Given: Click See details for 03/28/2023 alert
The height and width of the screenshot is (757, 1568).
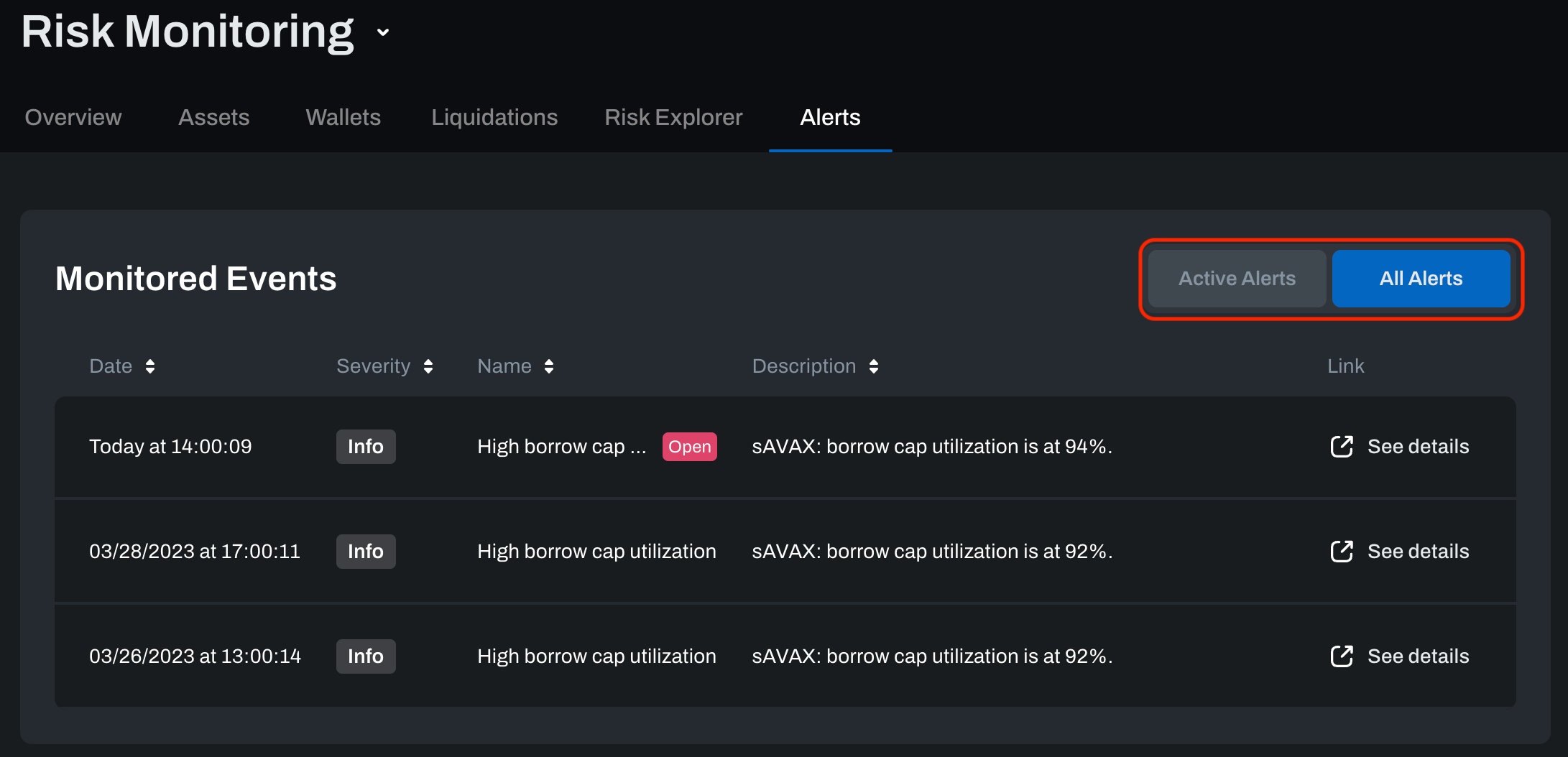Looking at the screenshot, I should pyautogui.click(x=1418, y=552).
